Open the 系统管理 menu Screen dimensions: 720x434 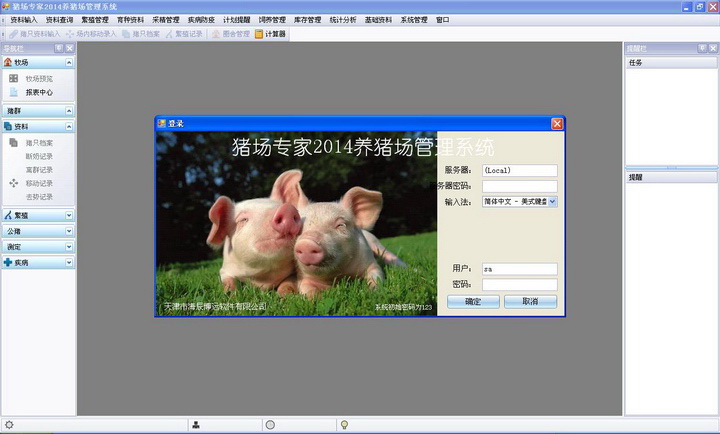pyautogui.click(x=413, y=19)
